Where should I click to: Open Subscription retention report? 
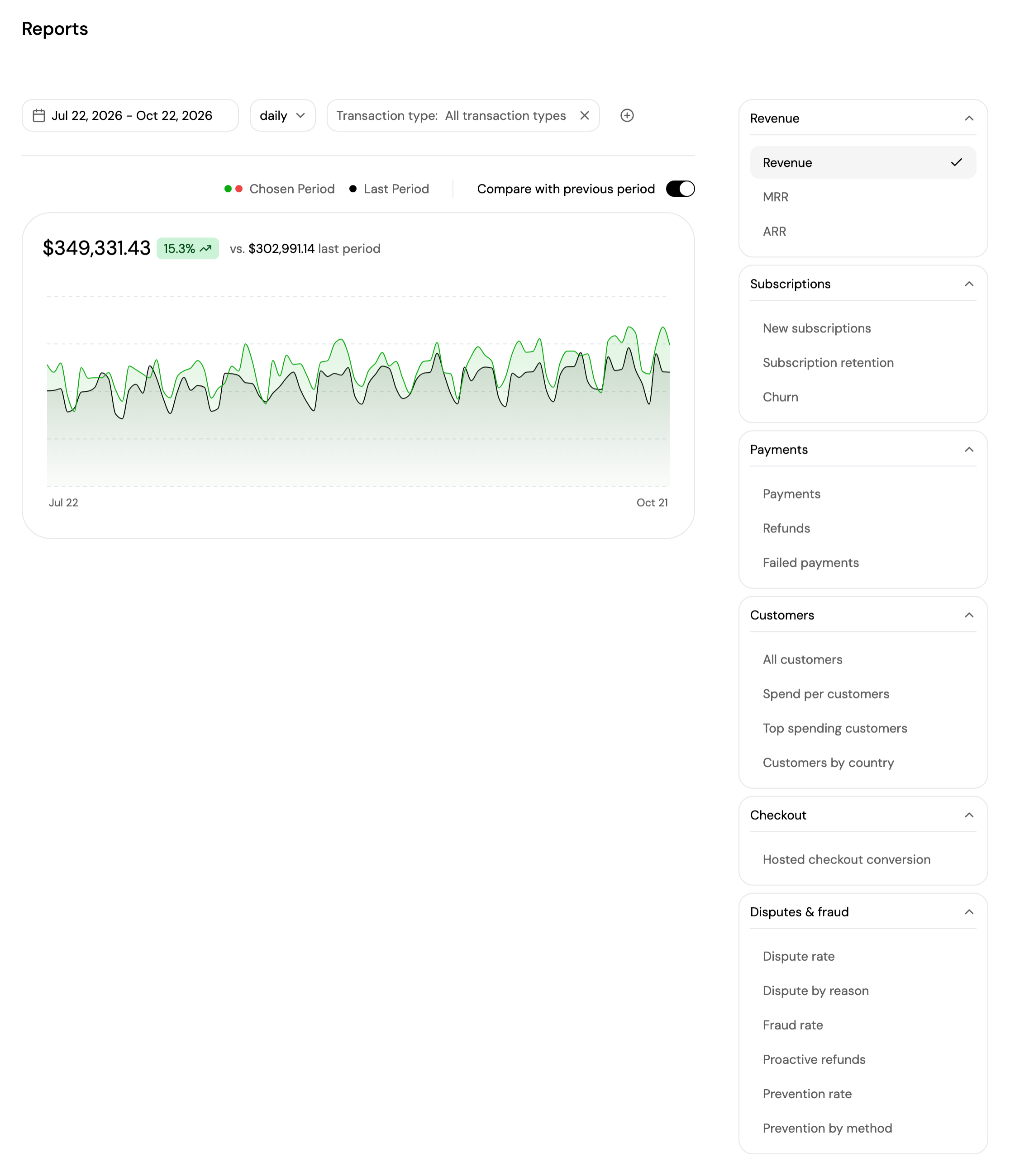pyautogui.click(x=862, y=363)
